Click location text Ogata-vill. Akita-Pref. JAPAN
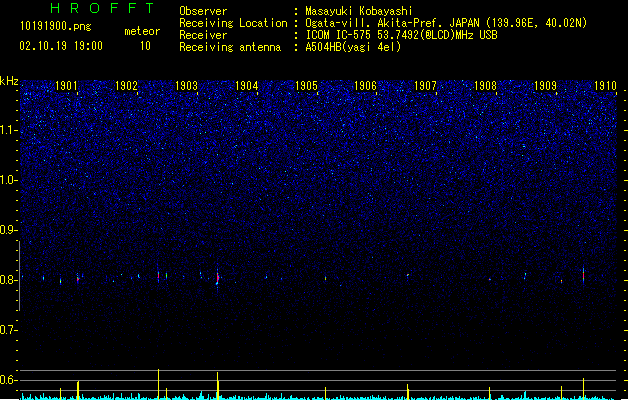 [392, 23]
